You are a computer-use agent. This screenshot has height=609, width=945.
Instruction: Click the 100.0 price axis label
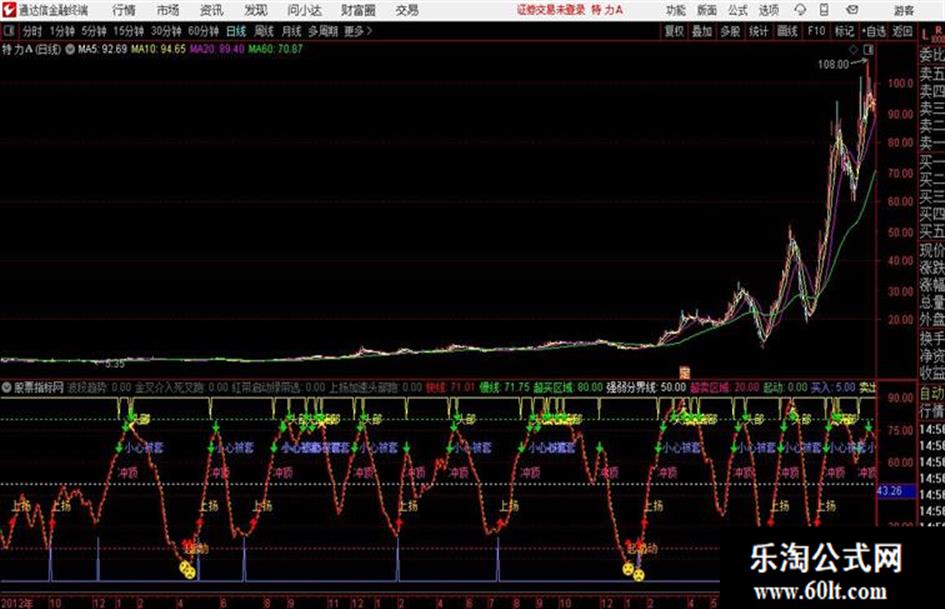(x=900, y=83)
